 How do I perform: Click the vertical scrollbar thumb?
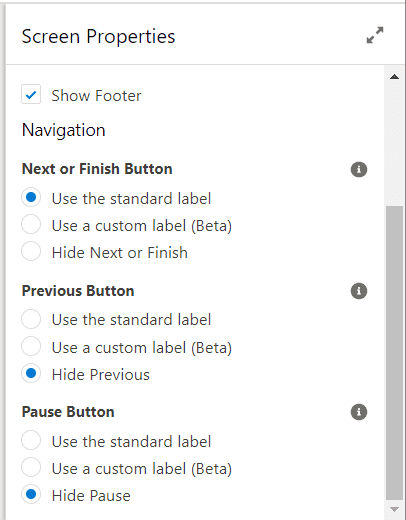[x=394, y=353]
